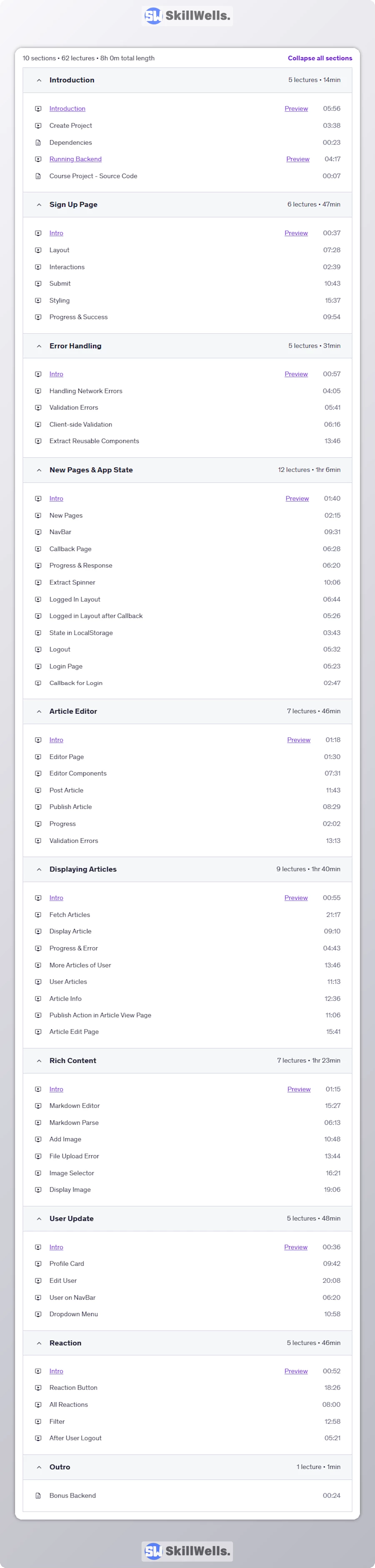
Task: Click the Preview link for User Update Intro
Action: click(x=296, y=1247)
